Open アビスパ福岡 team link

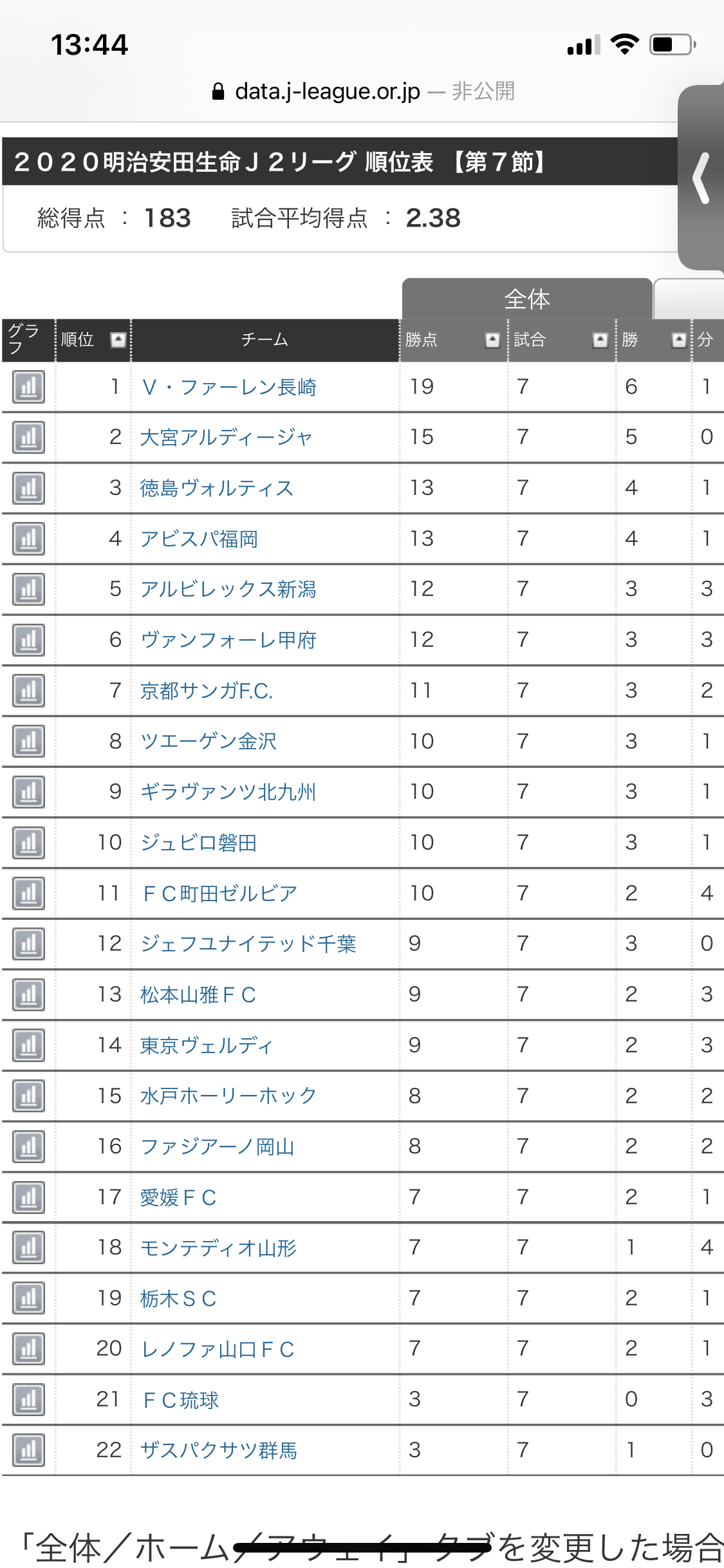pos(200,539)
